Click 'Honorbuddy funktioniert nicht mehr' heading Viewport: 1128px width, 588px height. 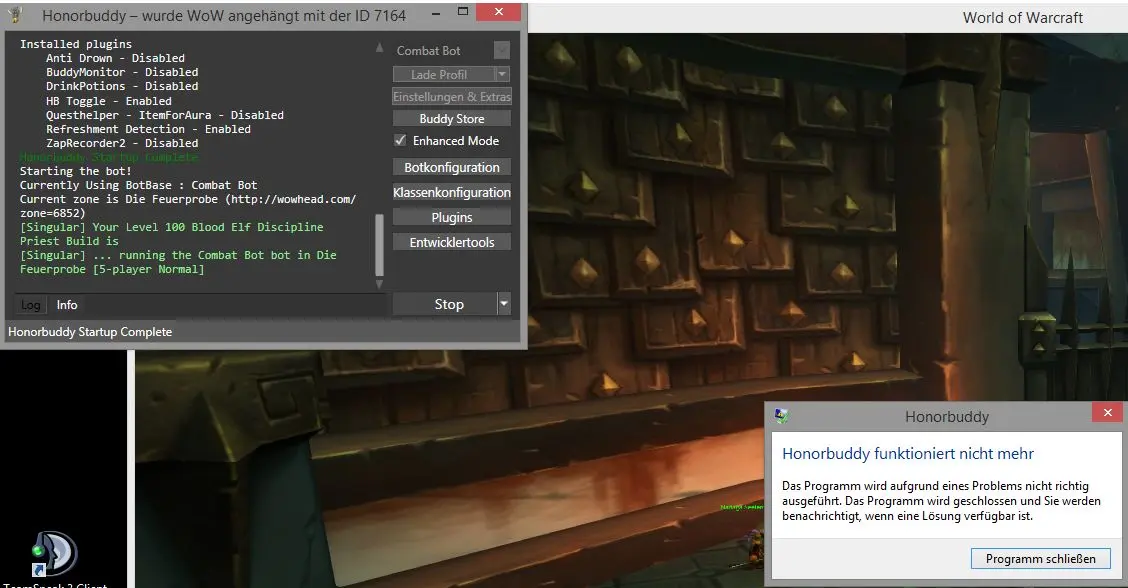tap(908, 453)
